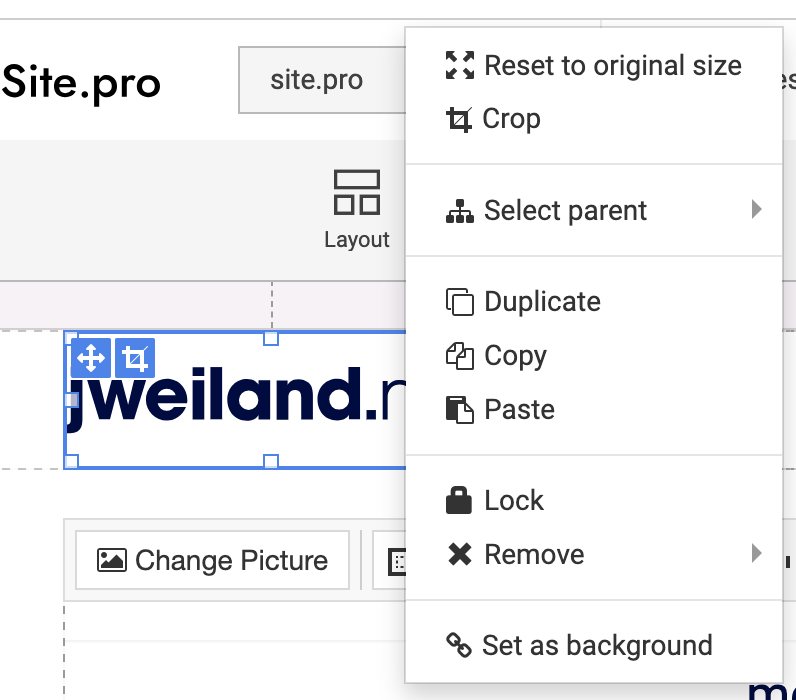Expand the Remove submenu arrow
Screen dimensions: 796x700
coord(756,553)
